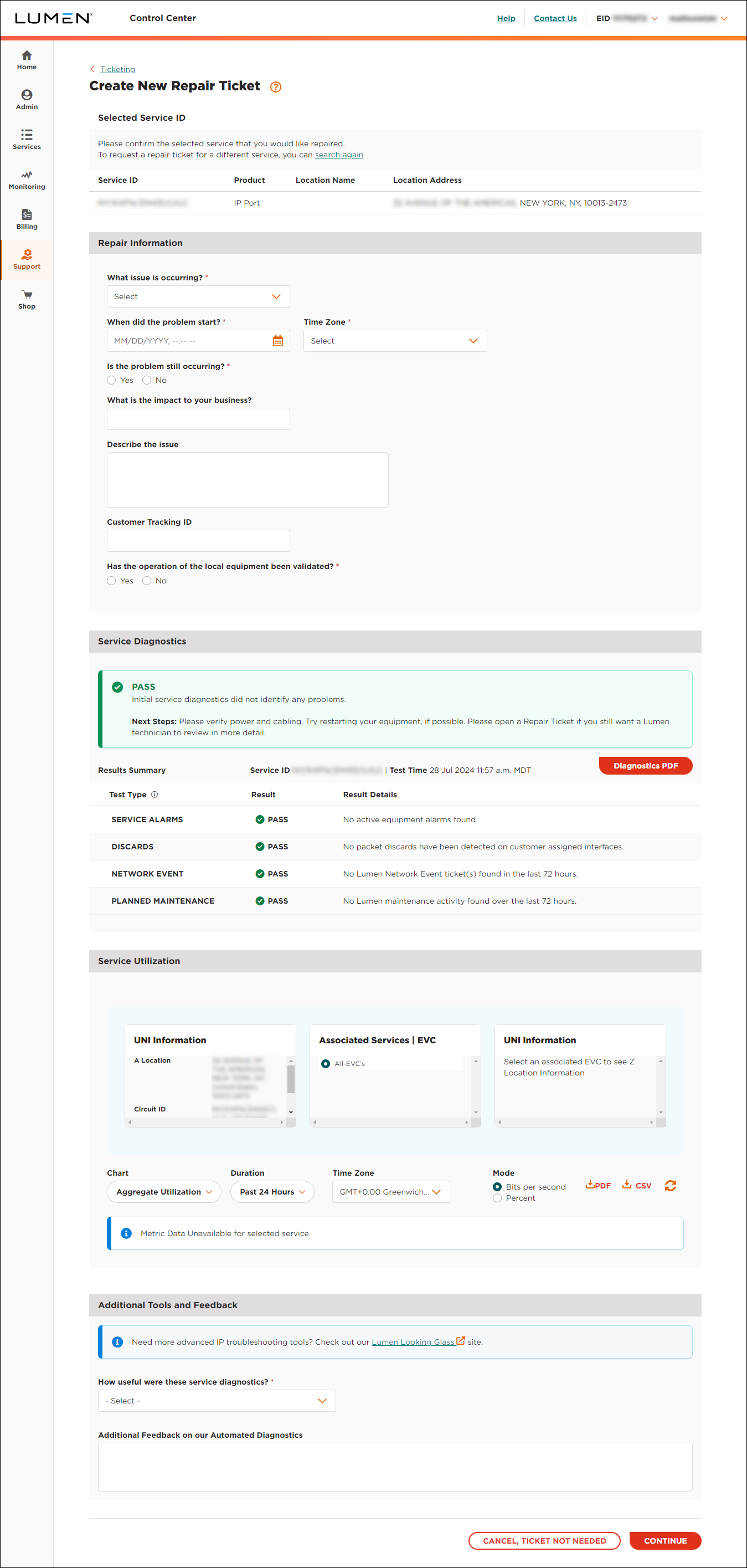The height and width of the screenshot is (1568, 747).
Task: Open the Shop cart icon
Action: (27, 295)
